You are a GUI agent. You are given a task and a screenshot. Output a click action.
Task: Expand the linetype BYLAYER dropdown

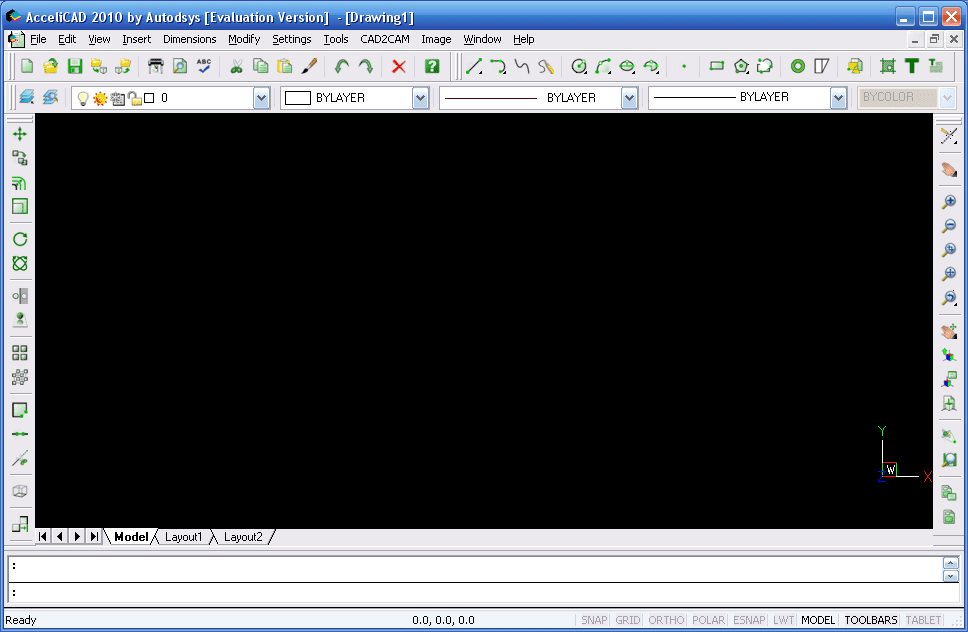coord(629,98)
